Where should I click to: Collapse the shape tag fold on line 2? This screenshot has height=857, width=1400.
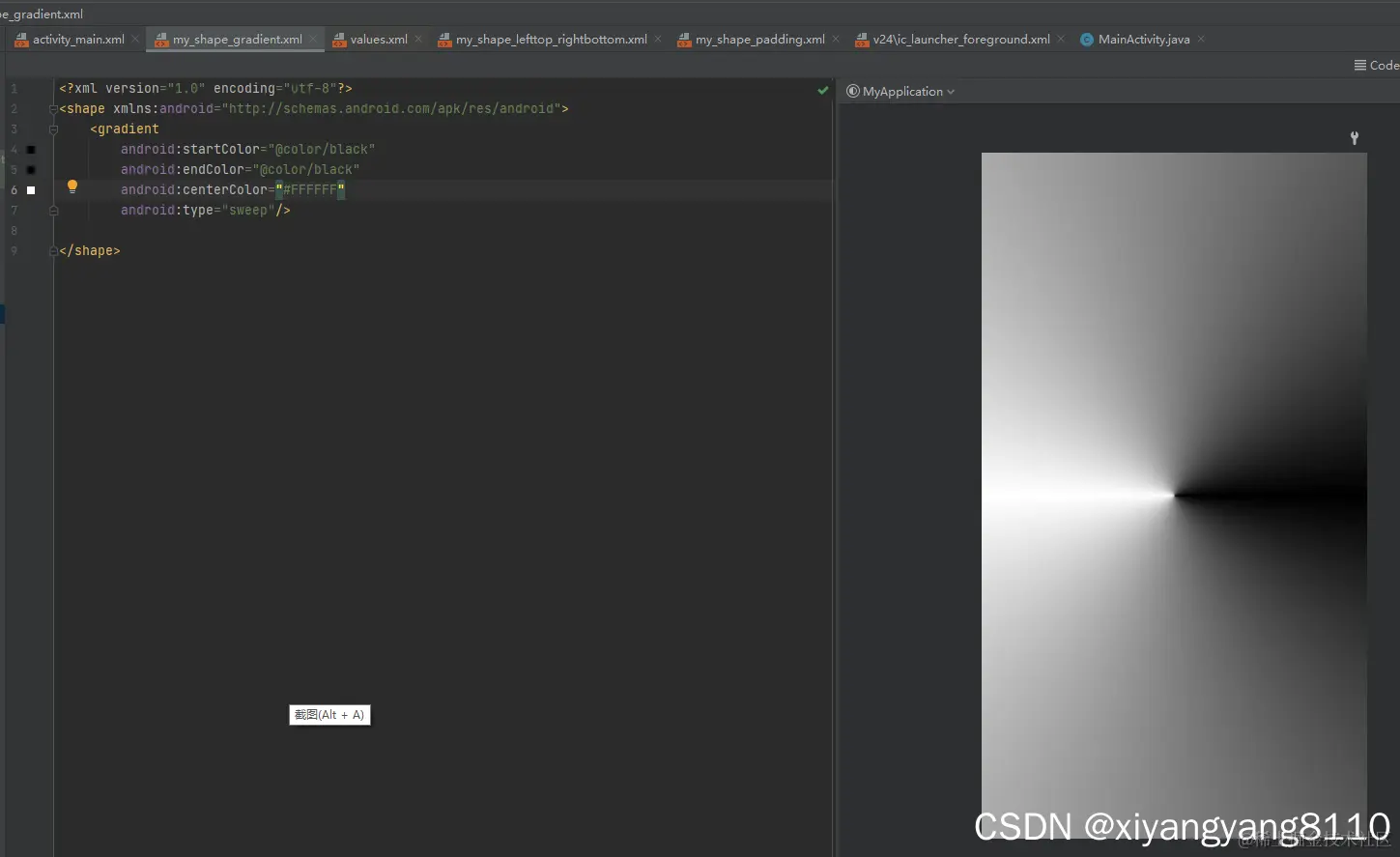(53, 108)
